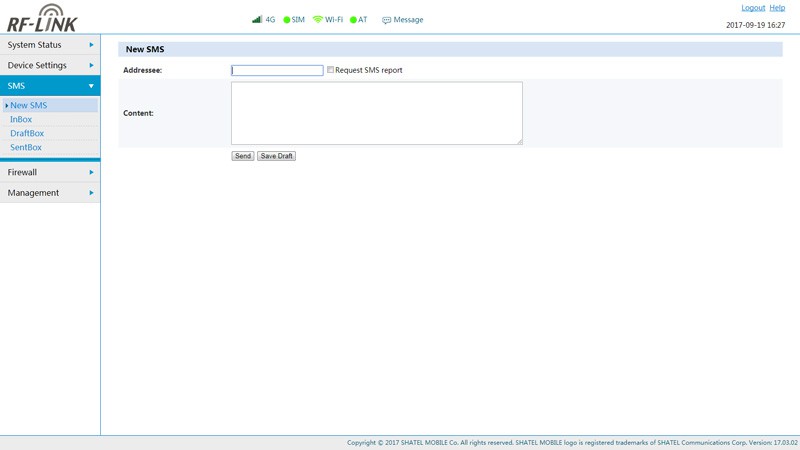Click the 4G signal strength icon
Image resolution: width=800 pixels, height=450 pixels.
[x=257, y=19]
